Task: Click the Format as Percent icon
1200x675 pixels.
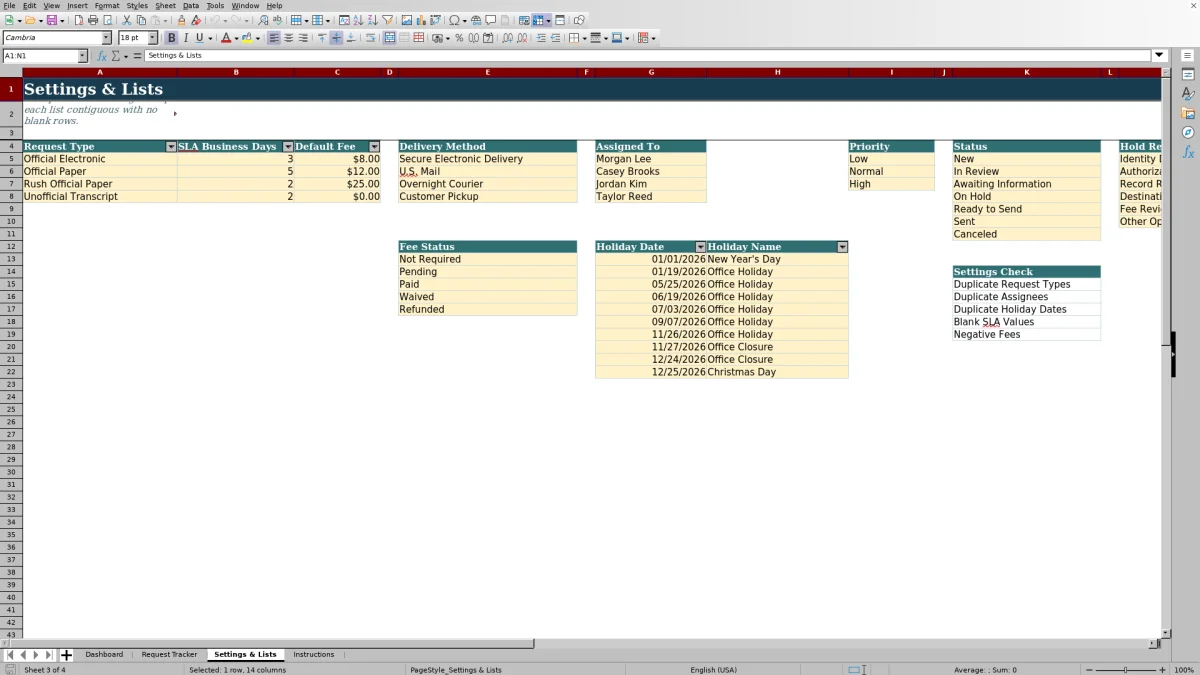Action: click(x=459, y=38)
